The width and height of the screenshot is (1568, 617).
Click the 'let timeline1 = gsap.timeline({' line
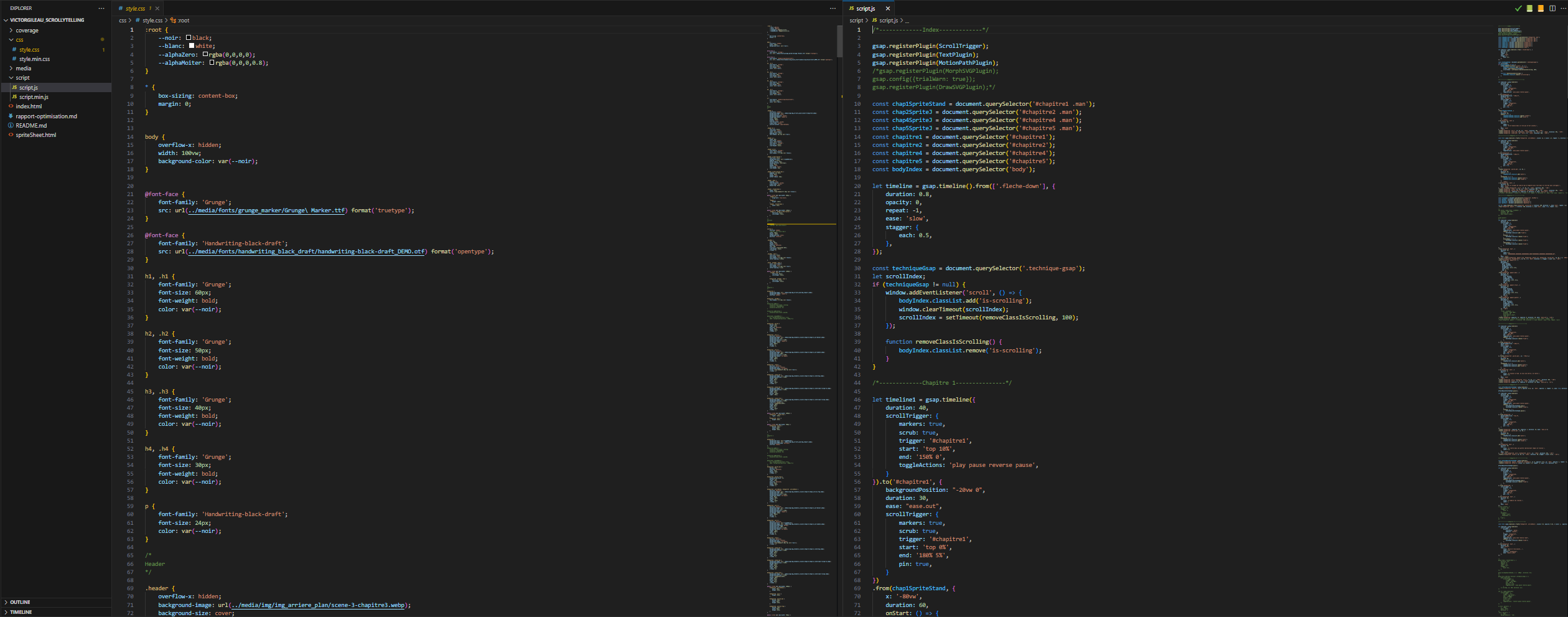924,400
